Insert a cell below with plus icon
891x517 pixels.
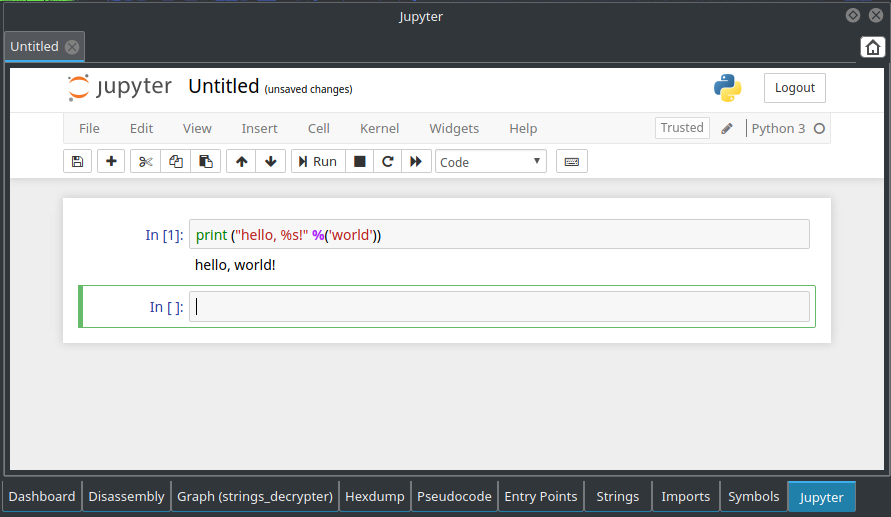pyautogui.click(x=111, y=161)
